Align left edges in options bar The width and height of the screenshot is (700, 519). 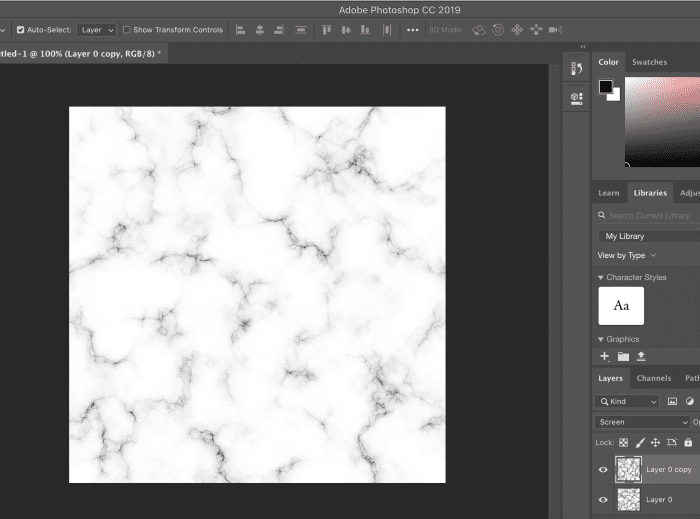point(241,30)
